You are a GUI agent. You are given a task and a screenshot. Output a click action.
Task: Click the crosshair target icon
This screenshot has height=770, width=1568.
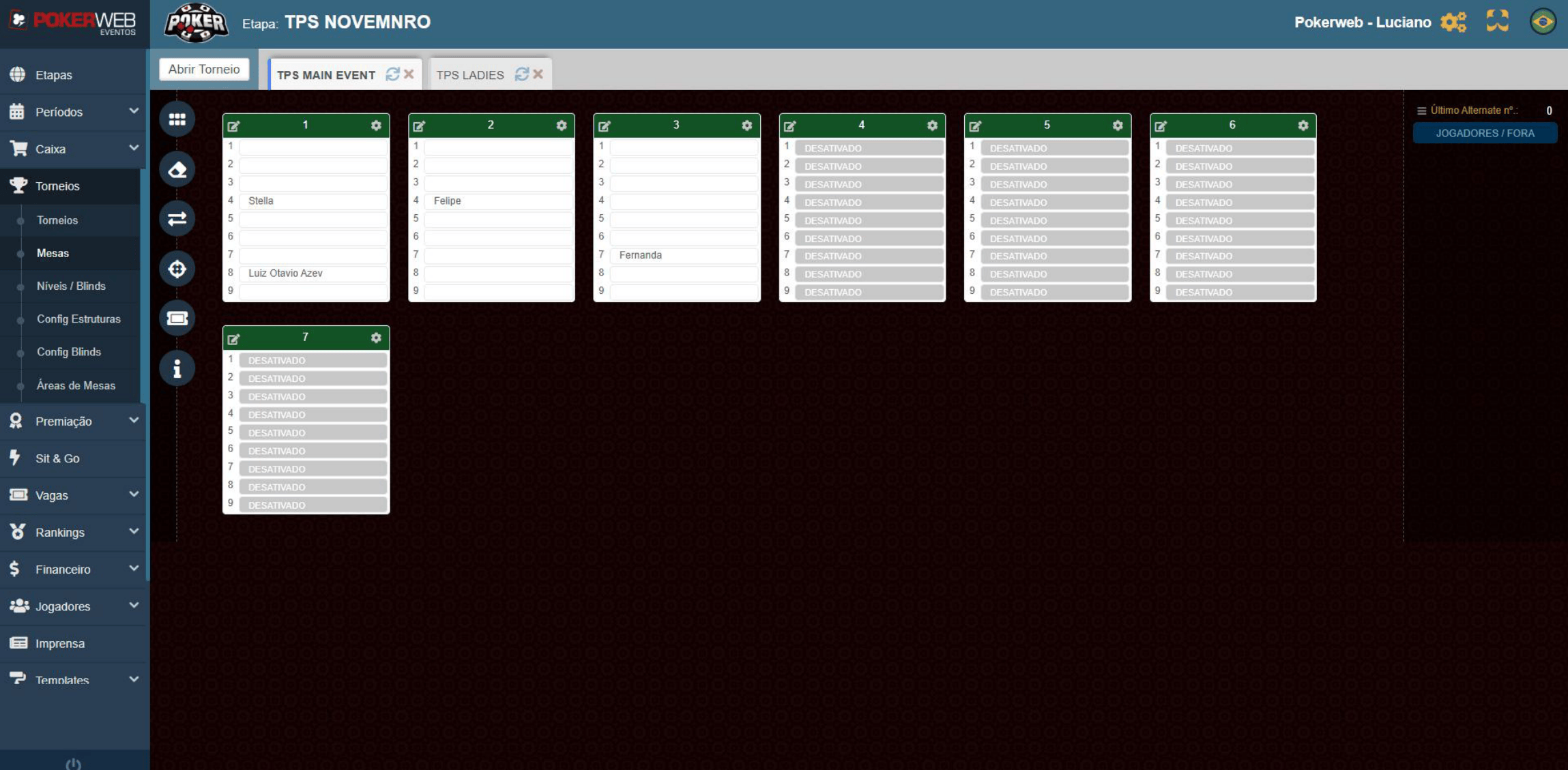(177, 269)
